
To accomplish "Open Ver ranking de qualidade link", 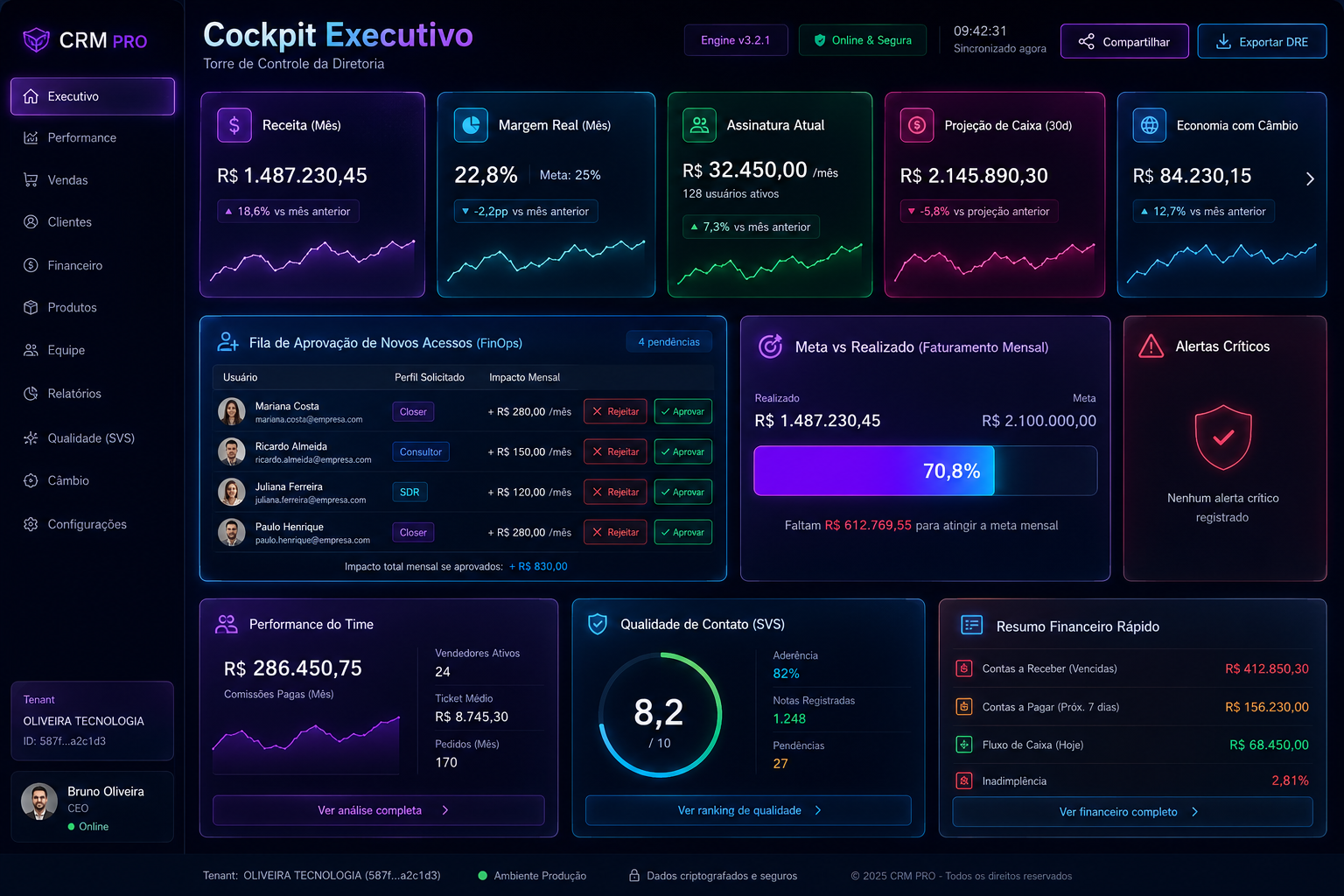I will (x=748, y=810).
